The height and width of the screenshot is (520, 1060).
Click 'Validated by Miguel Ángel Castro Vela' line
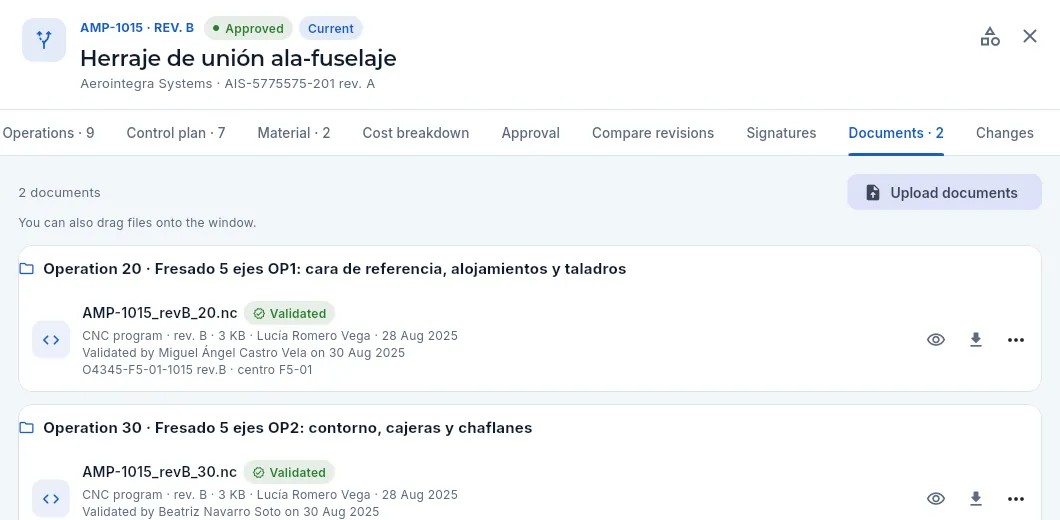point(243,352)
